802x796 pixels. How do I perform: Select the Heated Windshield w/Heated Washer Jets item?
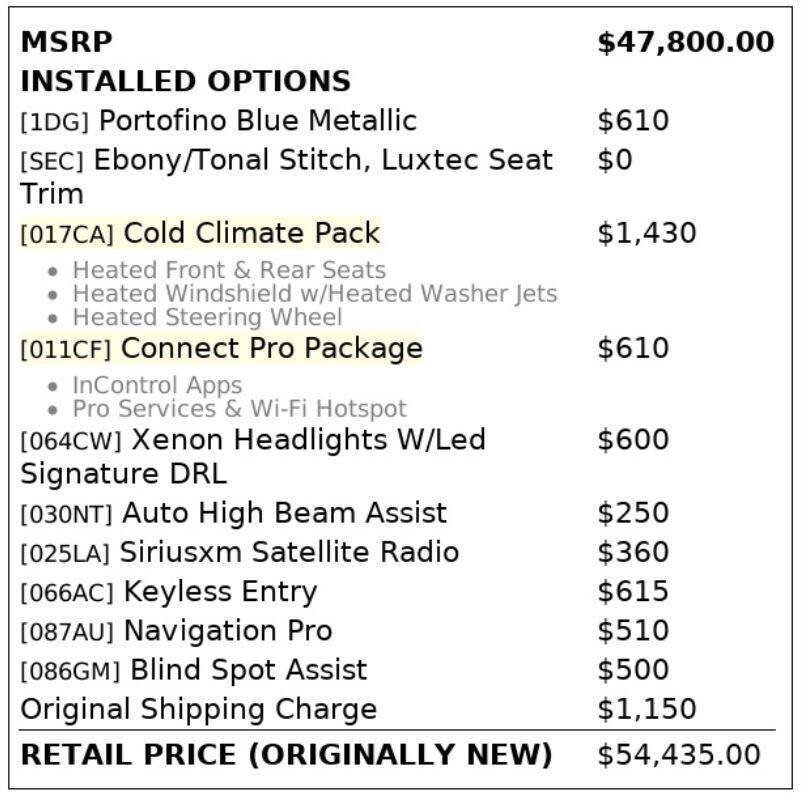[x=315, y=294]
